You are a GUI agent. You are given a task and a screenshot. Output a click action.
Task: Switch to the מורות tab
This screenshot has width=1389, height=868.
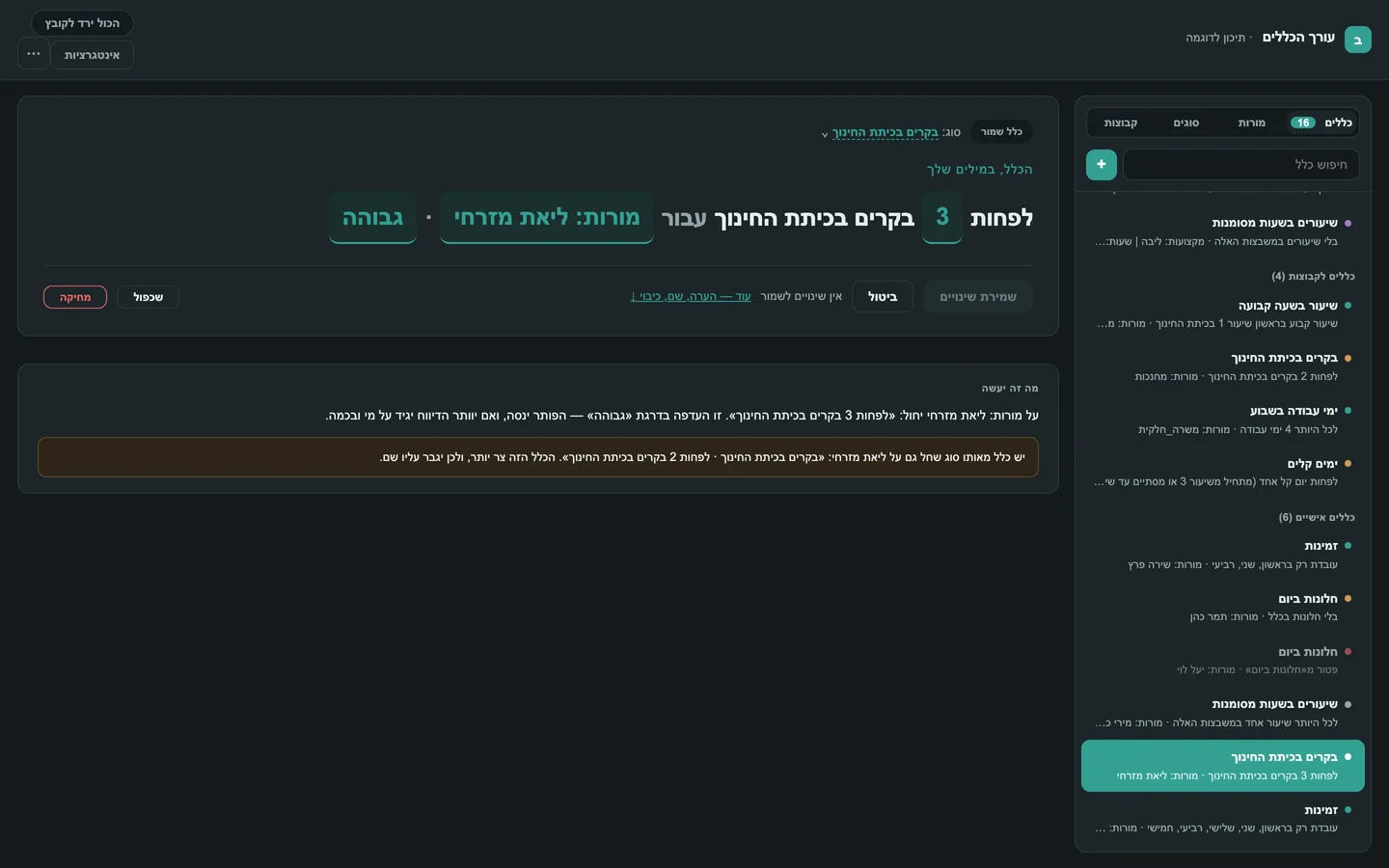pyautogui.click(x=1251, y=122)
